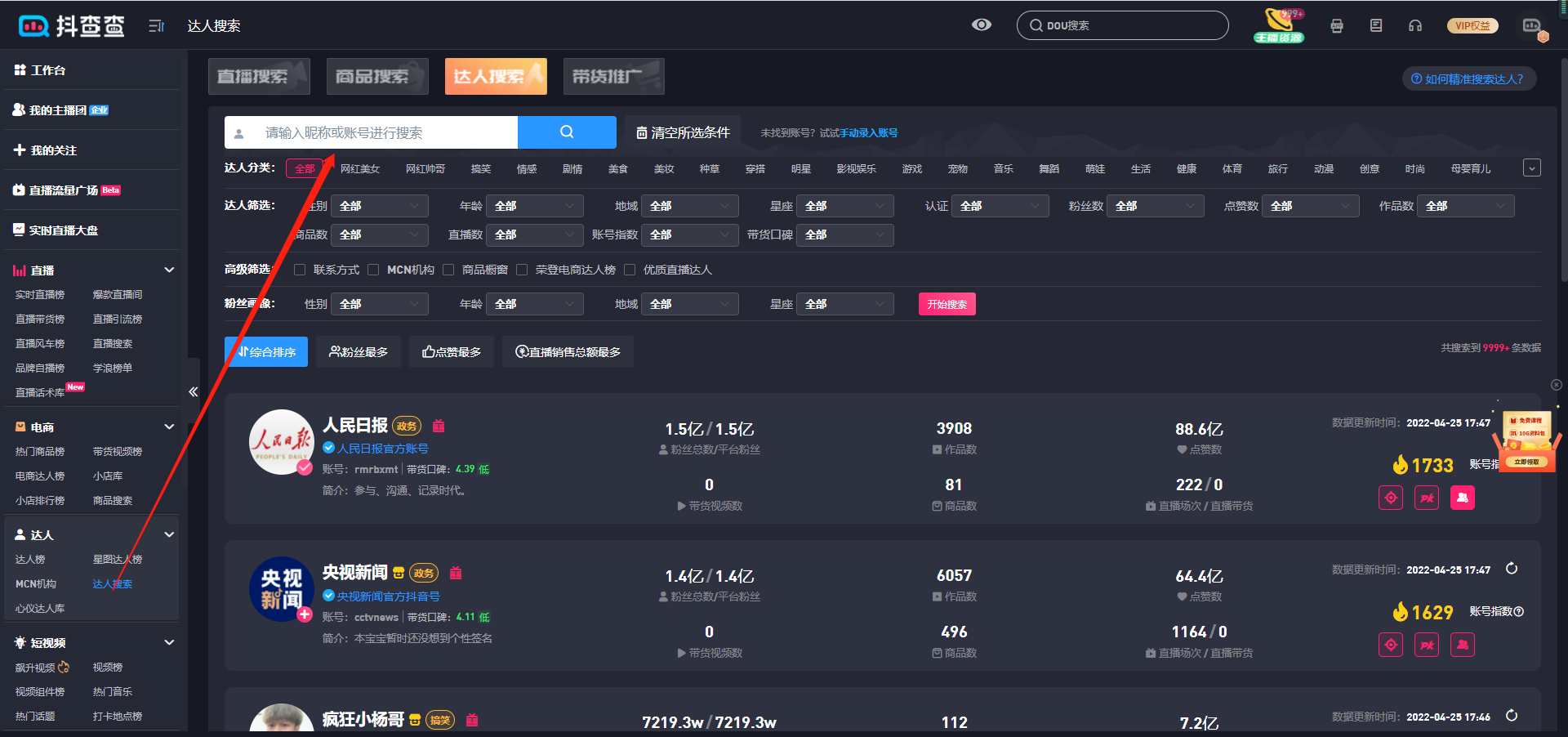Enable the 联系方式 checkbox
Viewport: 1568px width, 737px height.
(x=300, y=270)
